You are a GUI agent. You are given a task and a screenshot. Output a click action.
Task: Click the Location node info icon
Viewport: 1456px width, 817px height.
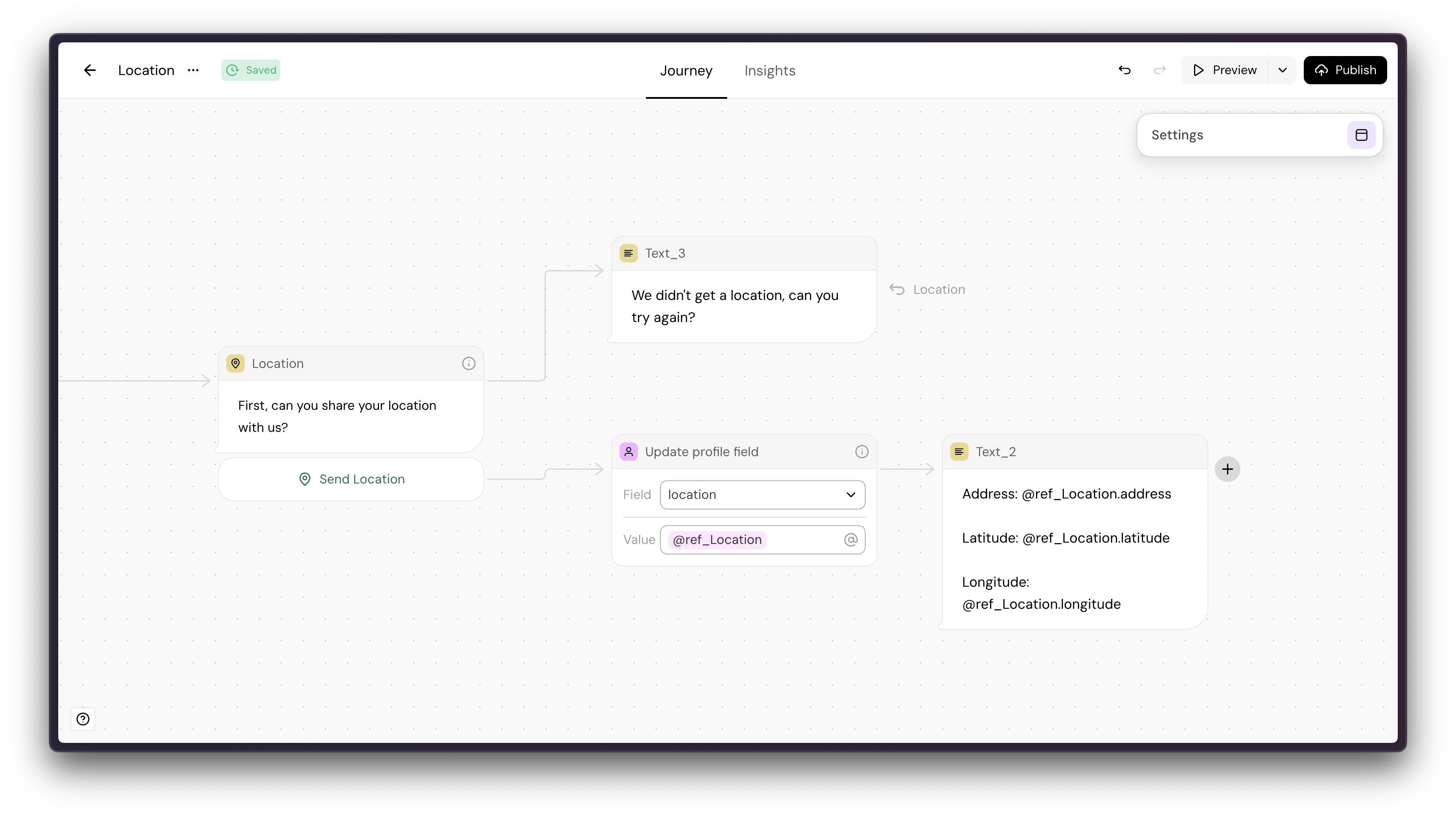(x=469, y=364)
